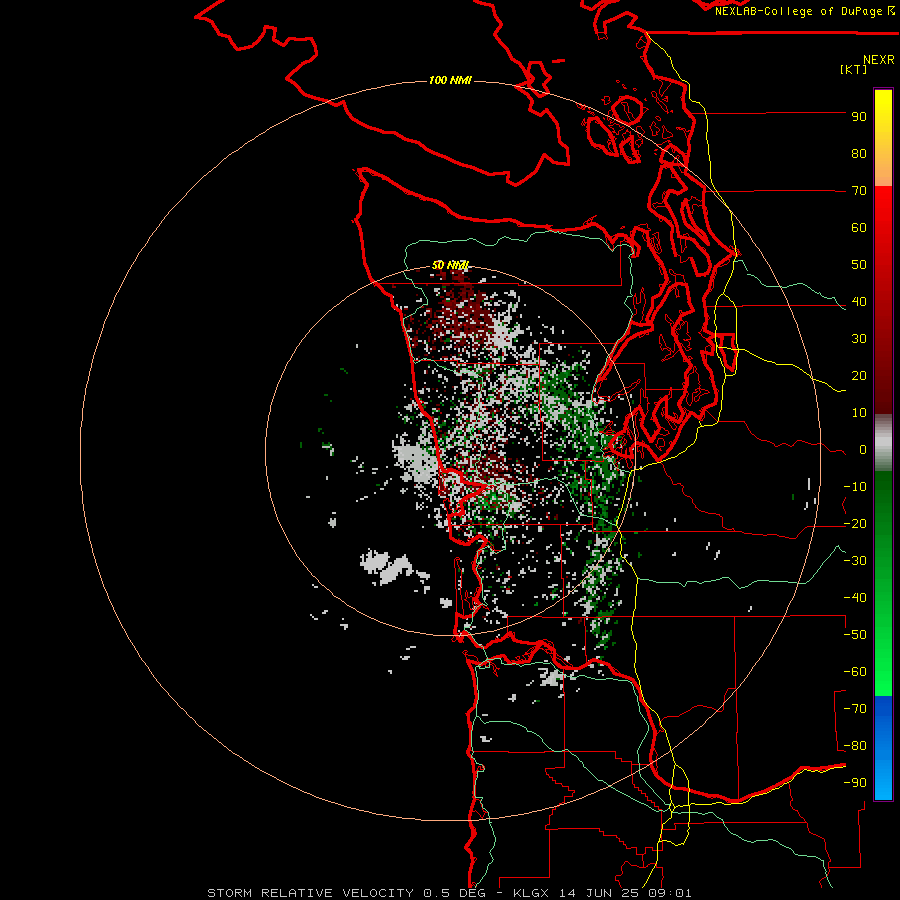
Task: Select the -30 scale label
Action: [x=855, y=561]
